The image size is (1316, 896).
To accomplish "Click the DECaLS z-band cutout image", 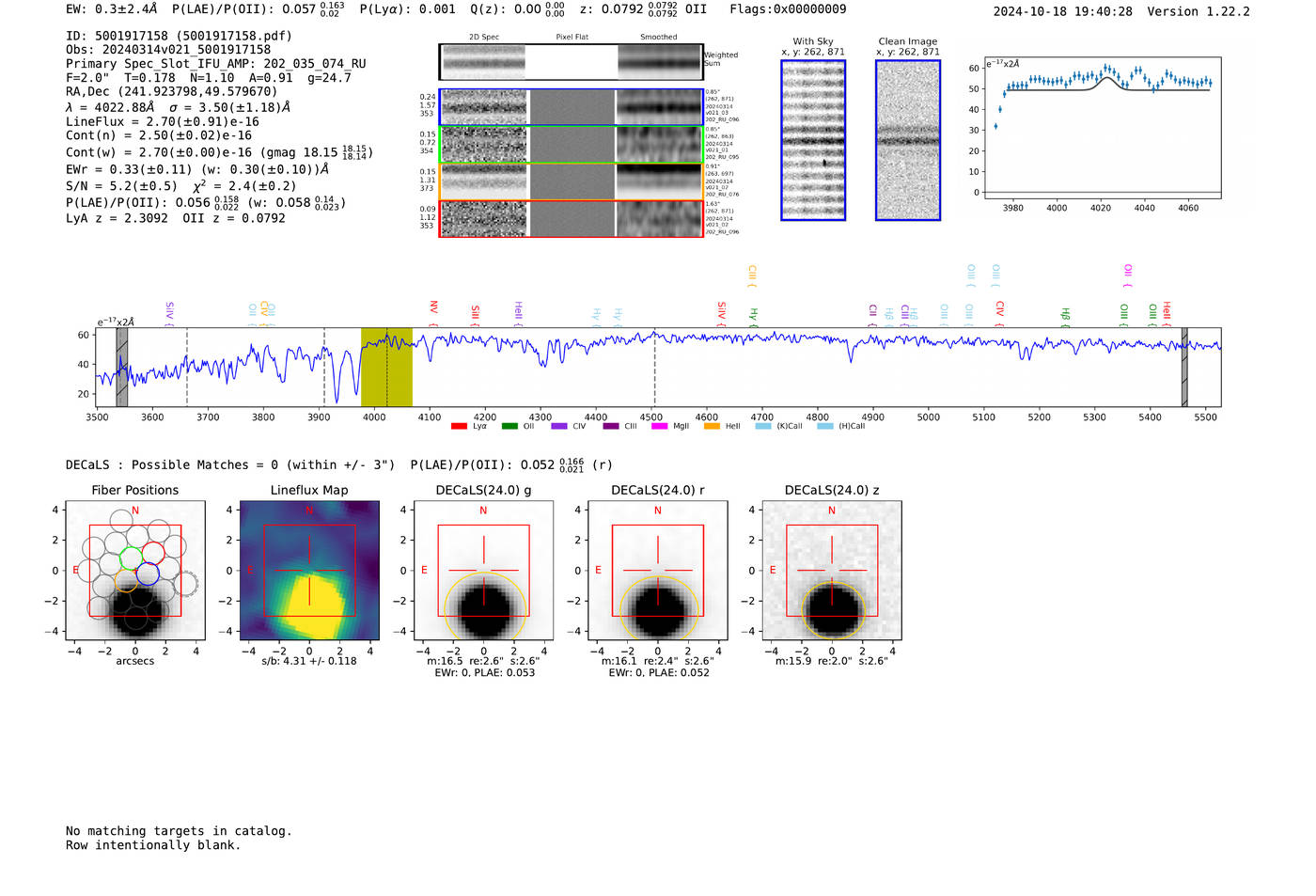I will 832,571.
